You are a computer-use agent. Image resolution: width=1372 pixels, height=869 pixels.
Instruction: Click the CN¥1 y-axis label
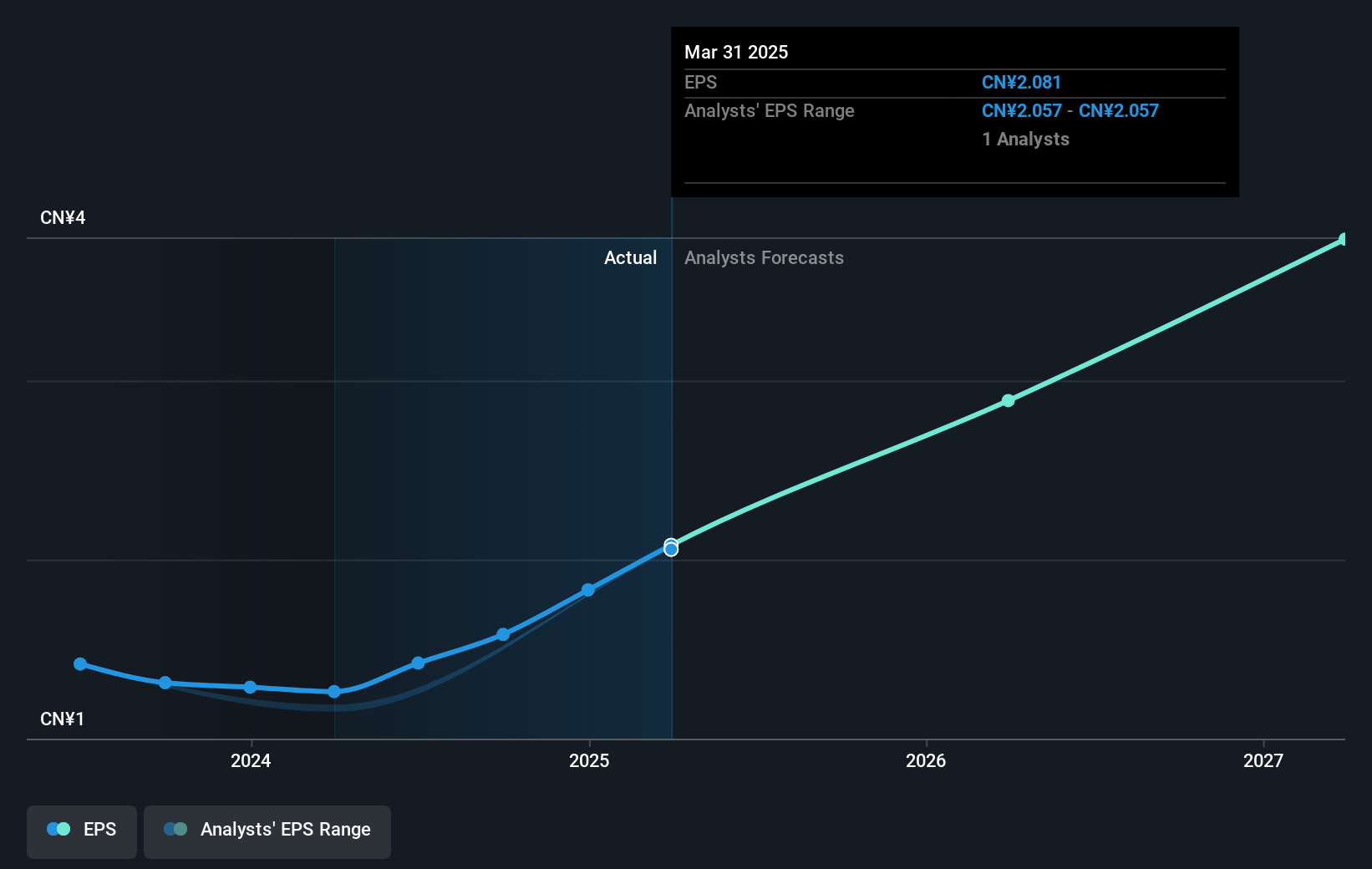pyautogui.click(x=63, y=719)
